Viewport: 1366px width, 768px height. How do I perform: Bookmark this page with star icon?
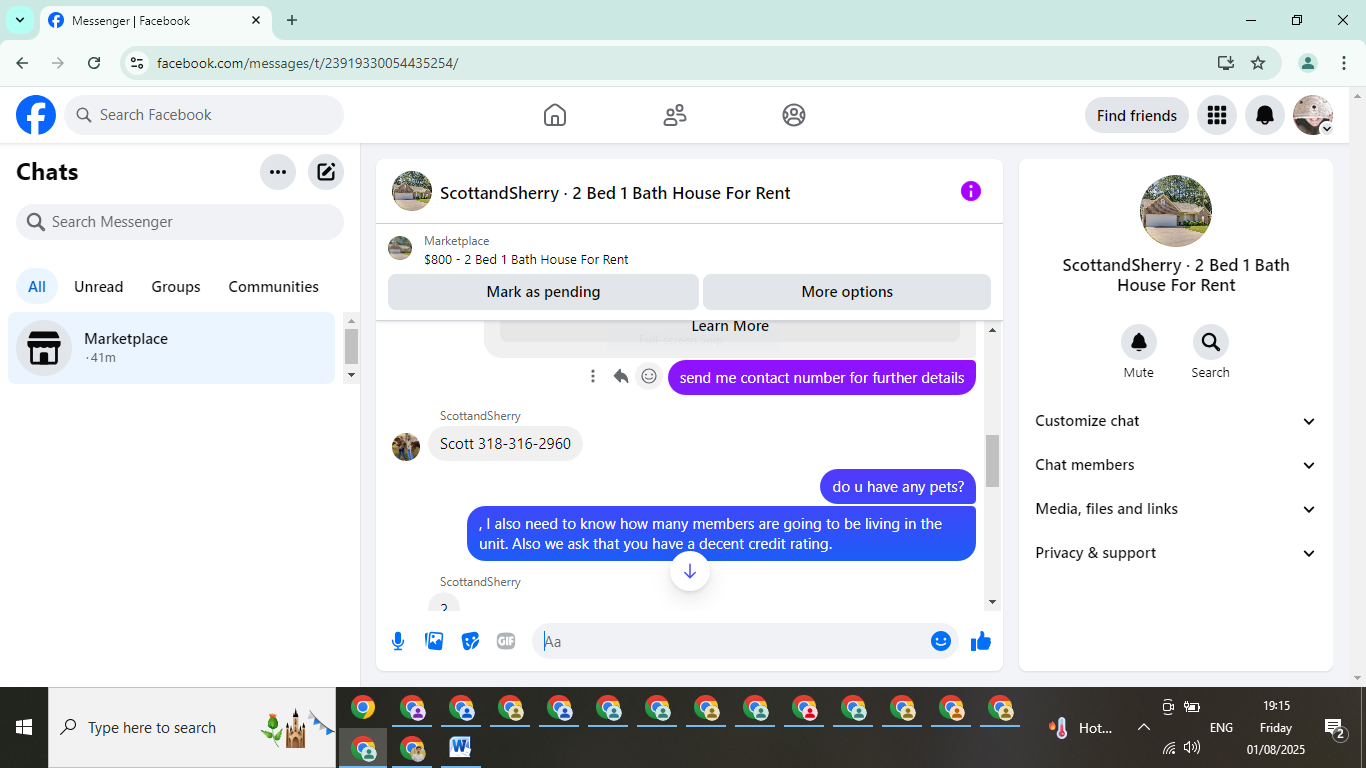click(x=1258, y=63)
